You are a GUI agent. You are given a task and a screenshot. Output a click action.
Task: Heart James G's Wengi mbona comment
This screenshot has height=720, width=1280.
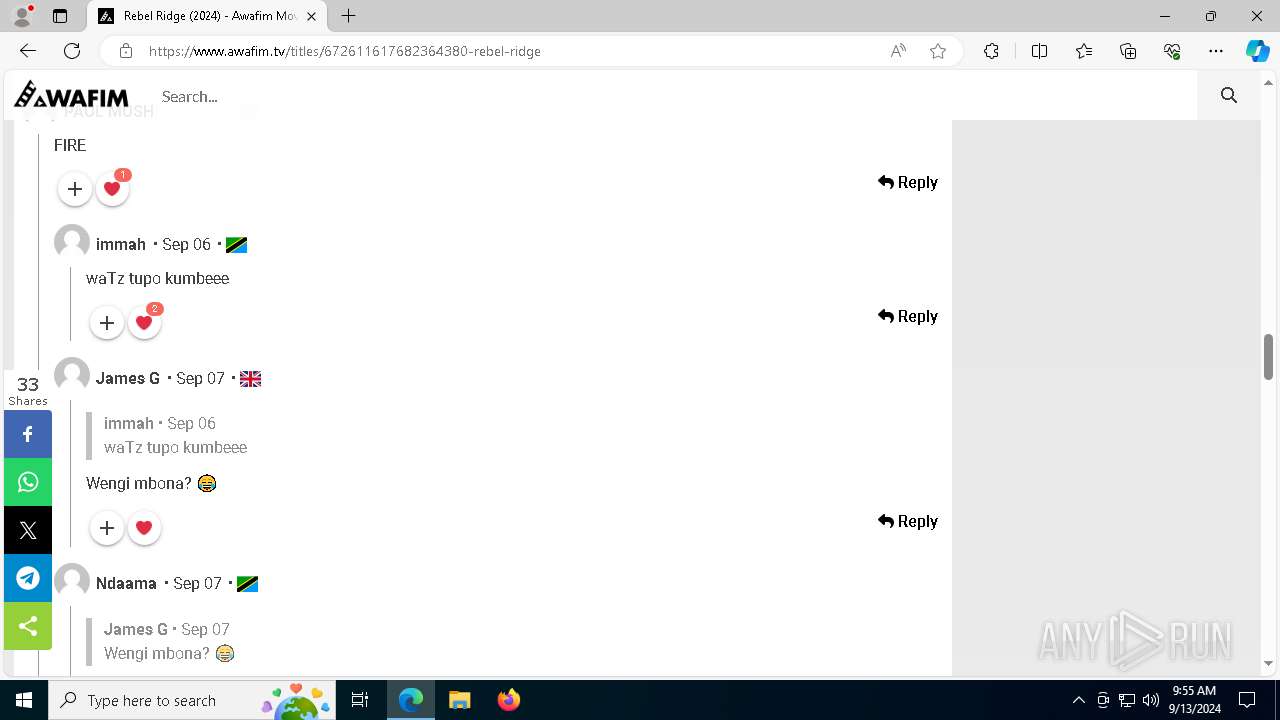[144, 528]
